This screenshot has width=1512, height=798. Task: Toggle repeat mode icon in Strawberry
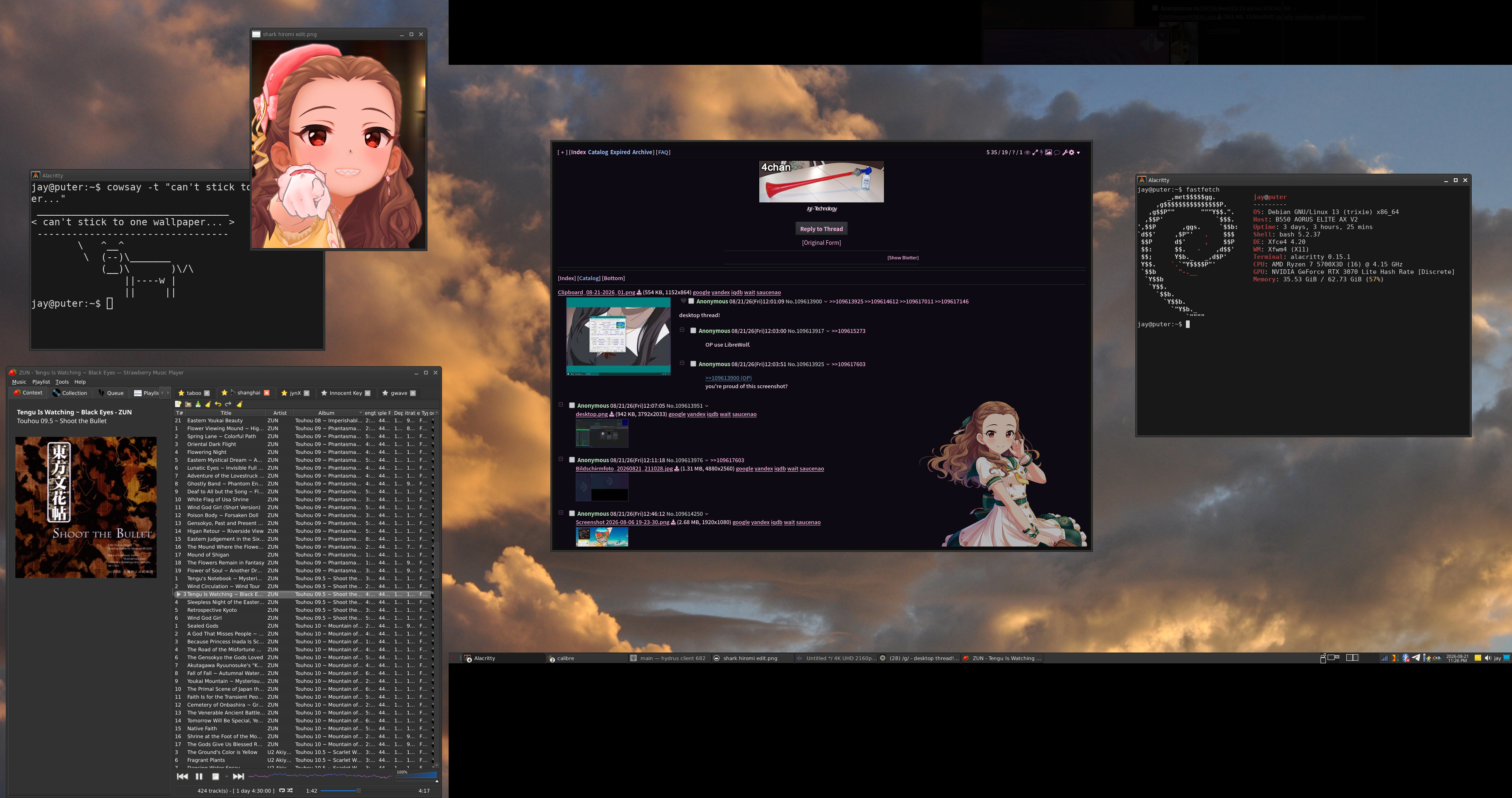(282, 791)
